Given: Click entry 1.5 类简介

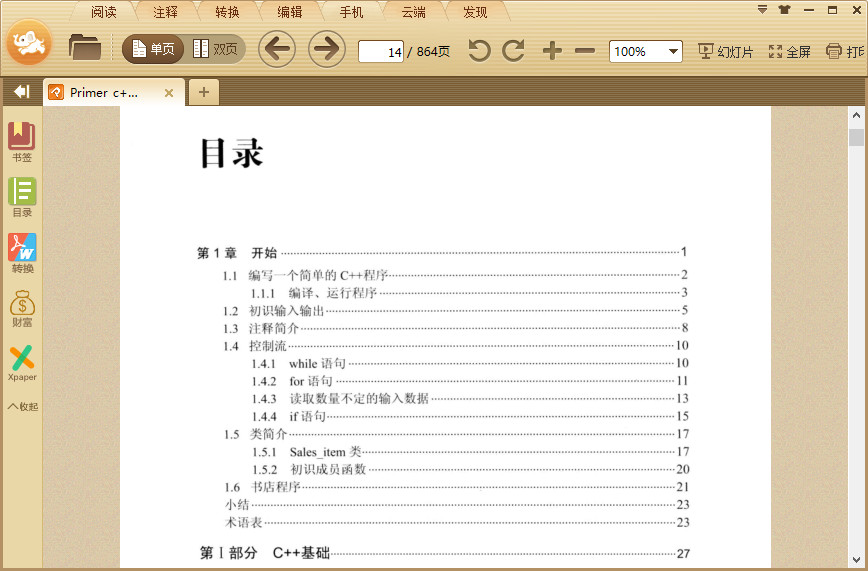Looking at the screenshot, I should pyautogui.click(x=456, y=434).
